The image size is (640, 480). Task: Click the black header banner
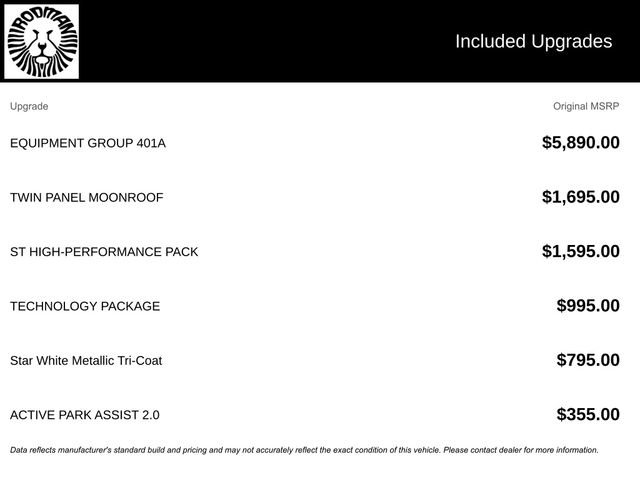(320, 41)
